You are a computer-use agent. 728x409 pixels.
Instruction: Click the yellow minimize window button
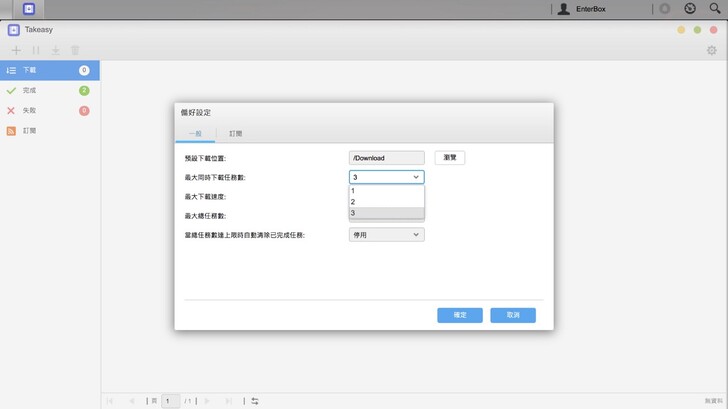point(681,30)
